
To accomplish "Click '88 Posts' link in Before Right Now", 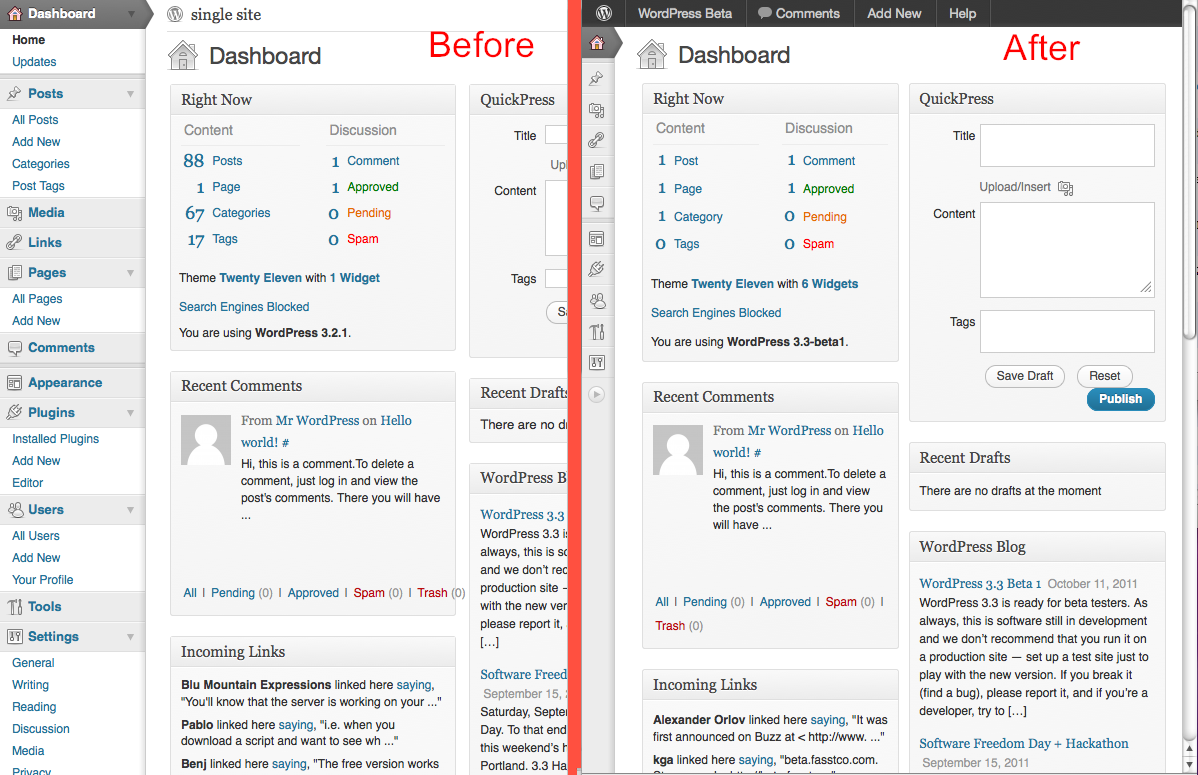I will tap(213, 161).
